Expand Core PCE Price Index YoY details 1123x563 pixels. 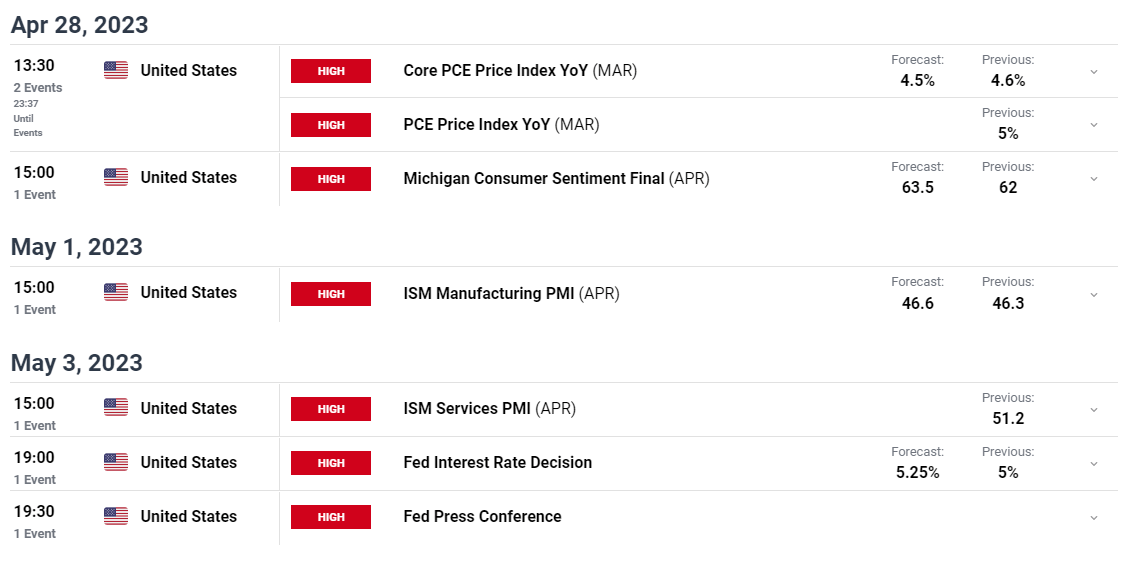coord(1094,72)
